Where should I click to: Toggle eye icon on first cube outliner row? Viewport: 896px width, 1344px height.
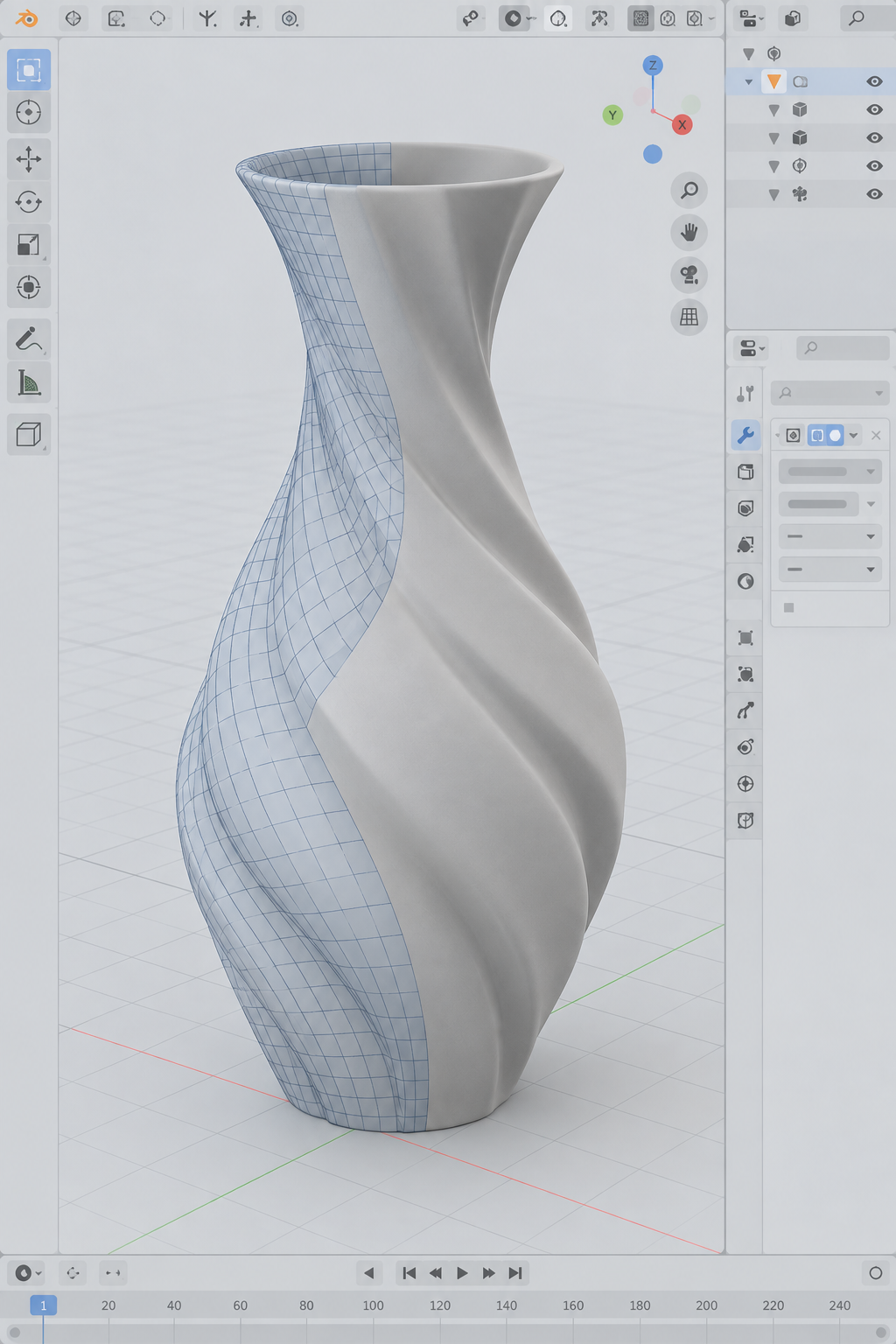point(874,109)
